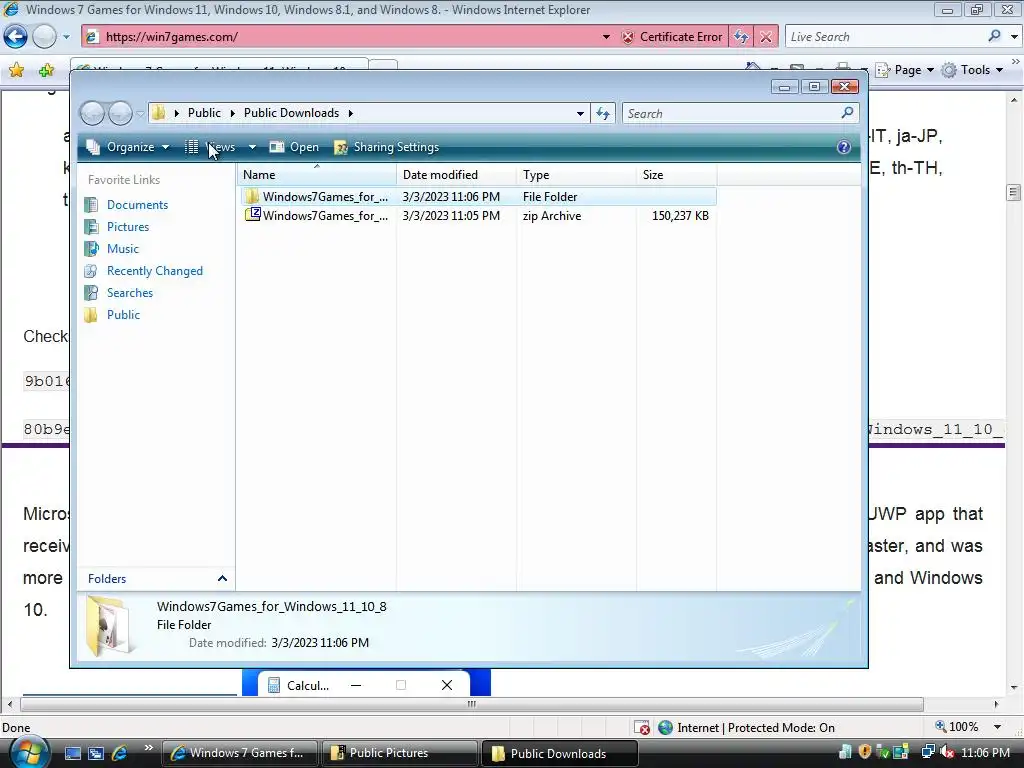Sort by Date modified column

coord(456,175)
